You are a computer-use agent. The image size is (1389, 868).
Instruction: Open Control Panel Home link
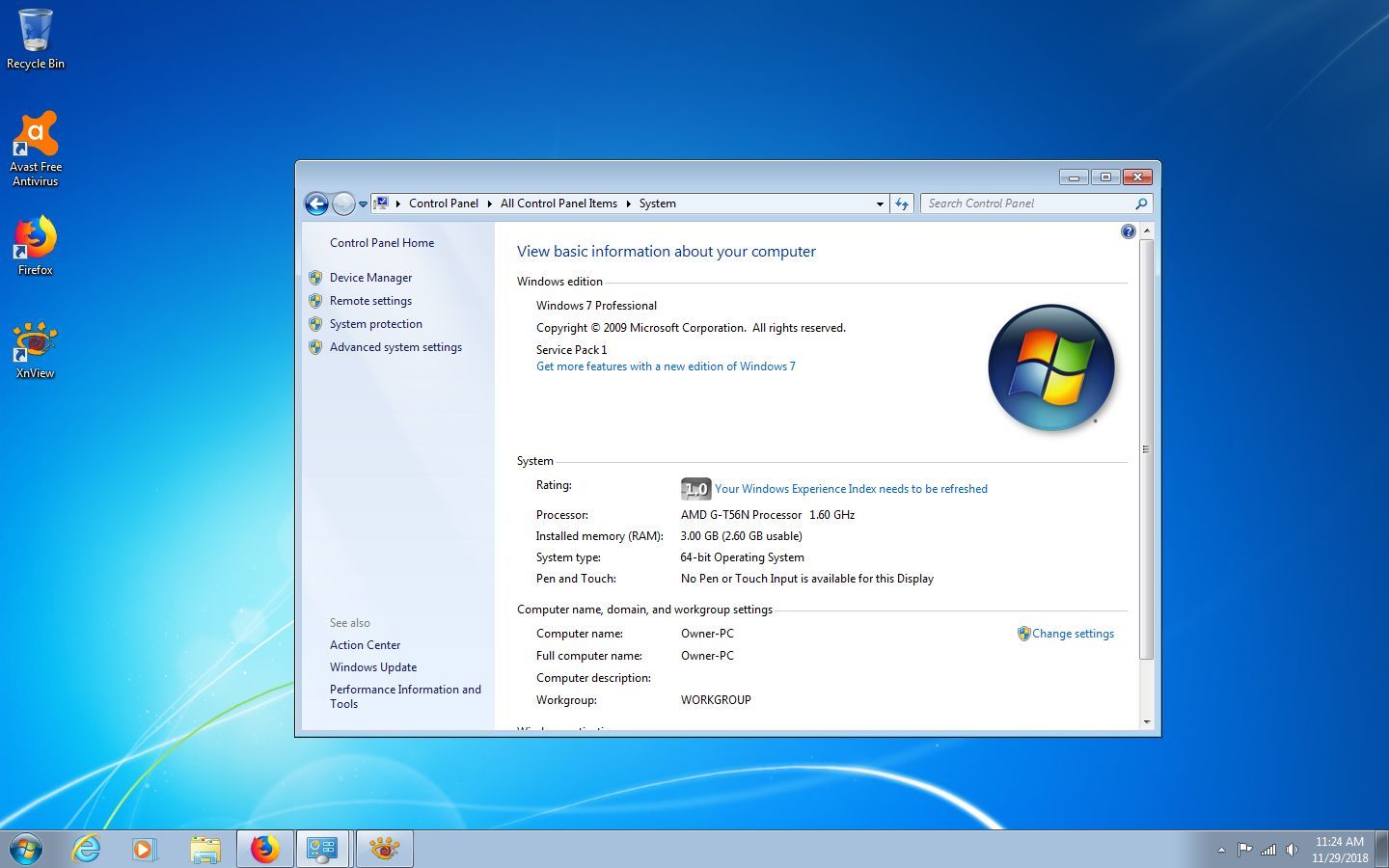tap(382, 243)
